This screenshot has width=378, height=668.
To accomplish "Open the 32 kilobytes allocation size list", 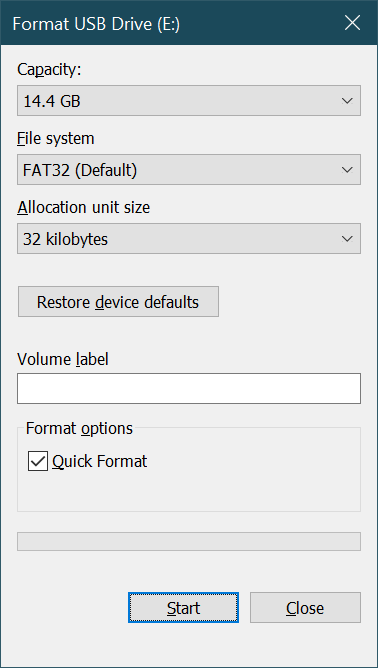I will 189,239.
